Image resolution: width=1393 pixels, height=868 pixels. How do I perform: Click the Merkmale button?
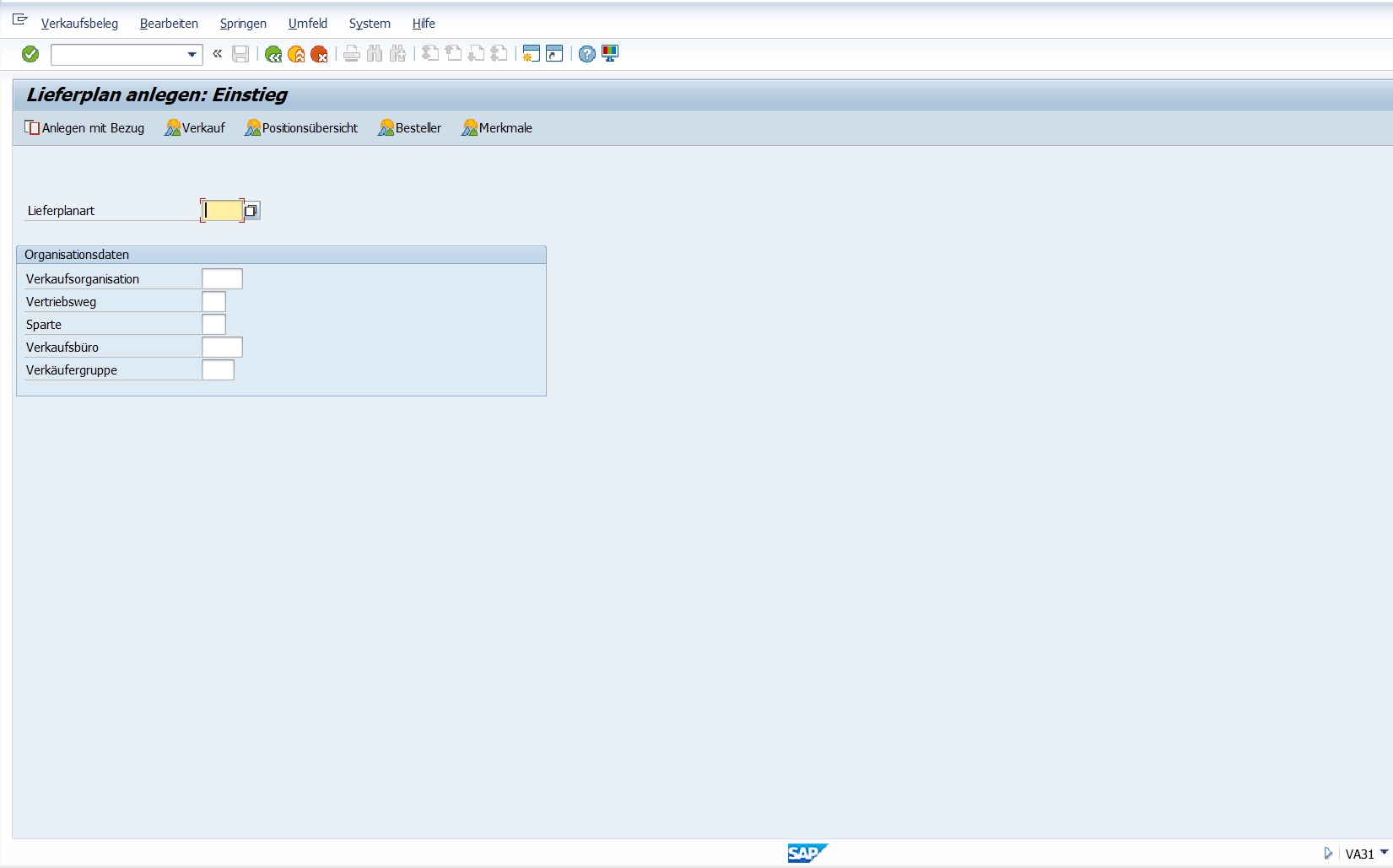497,128
